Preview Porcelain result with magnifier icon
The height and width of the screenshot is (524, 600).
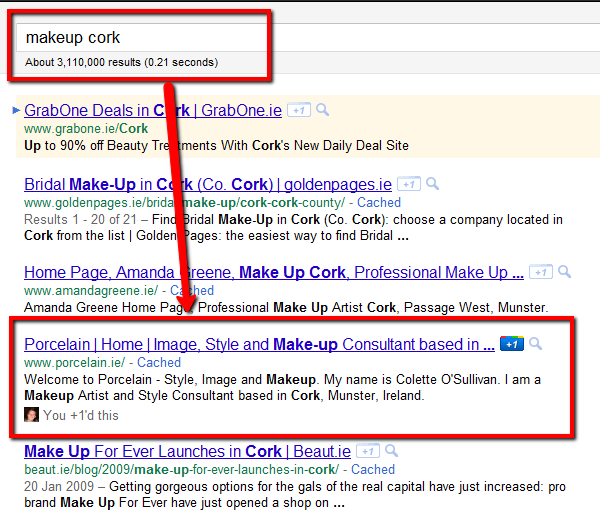pyautogui.click(x=535, y=344)
